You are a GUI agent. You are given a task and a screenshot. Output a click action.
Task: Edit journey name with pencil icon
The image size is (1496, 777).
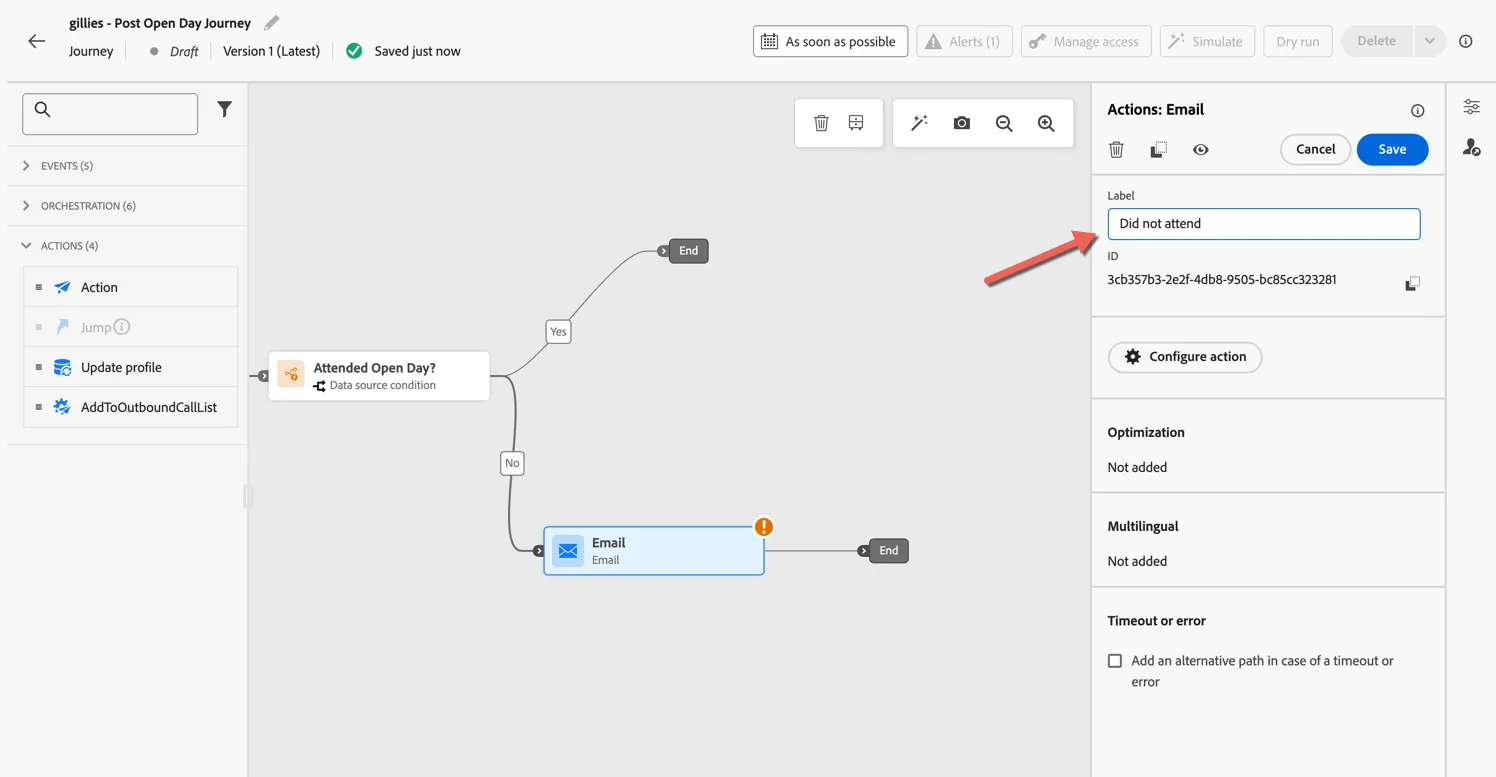click(271, 22)
